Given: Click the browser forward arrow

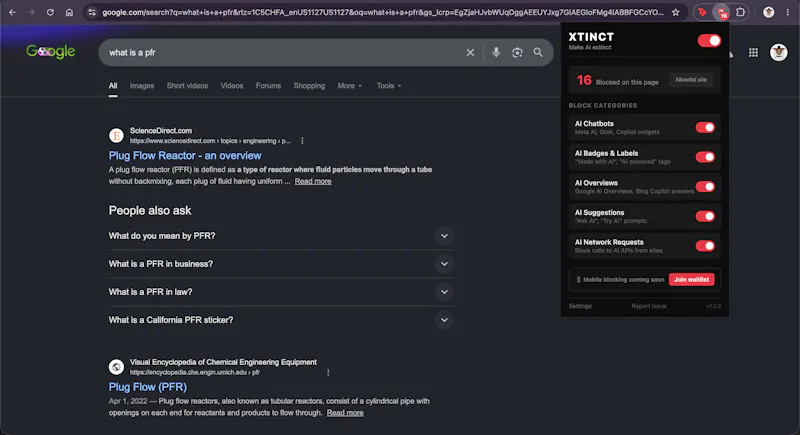Looking at the screenshot, I should click(x=31, y=12).
